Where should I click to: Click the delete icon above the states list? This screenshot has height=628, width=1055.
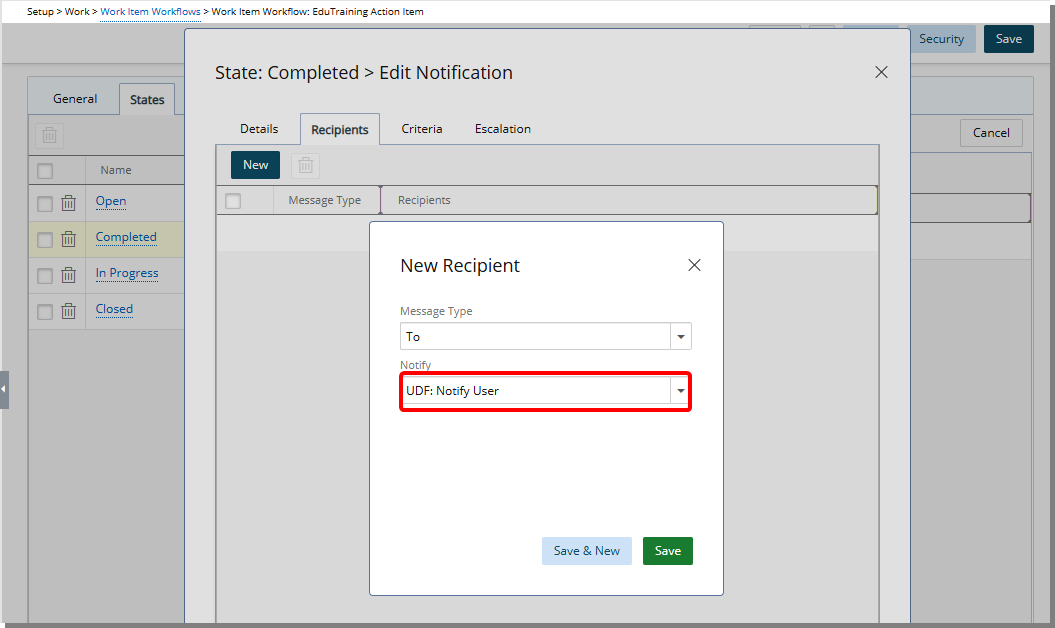pyautogui.click(x=49, y=135)
